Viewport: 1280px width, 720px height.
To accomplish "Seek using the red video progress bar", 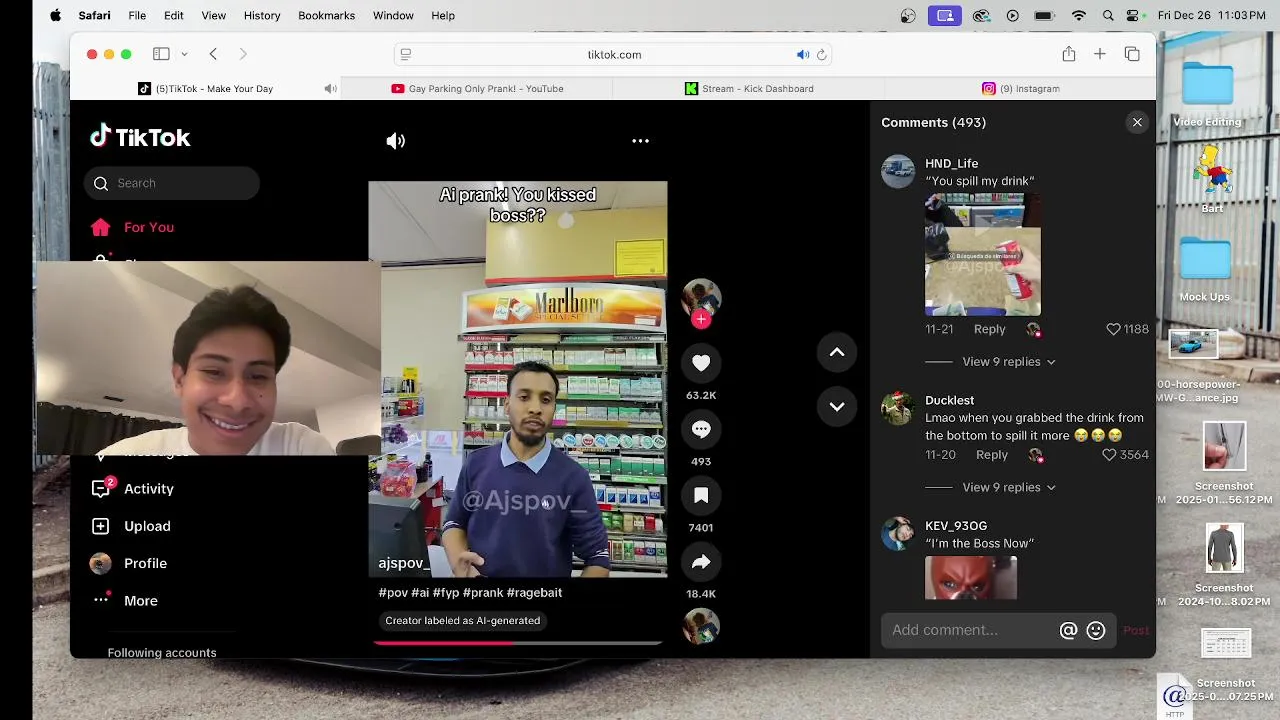I will coord(517,643).
